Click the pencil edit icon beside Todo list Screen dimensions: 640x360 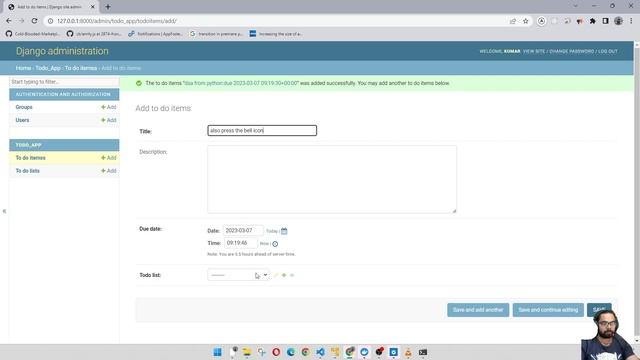(x=276, y=275)
